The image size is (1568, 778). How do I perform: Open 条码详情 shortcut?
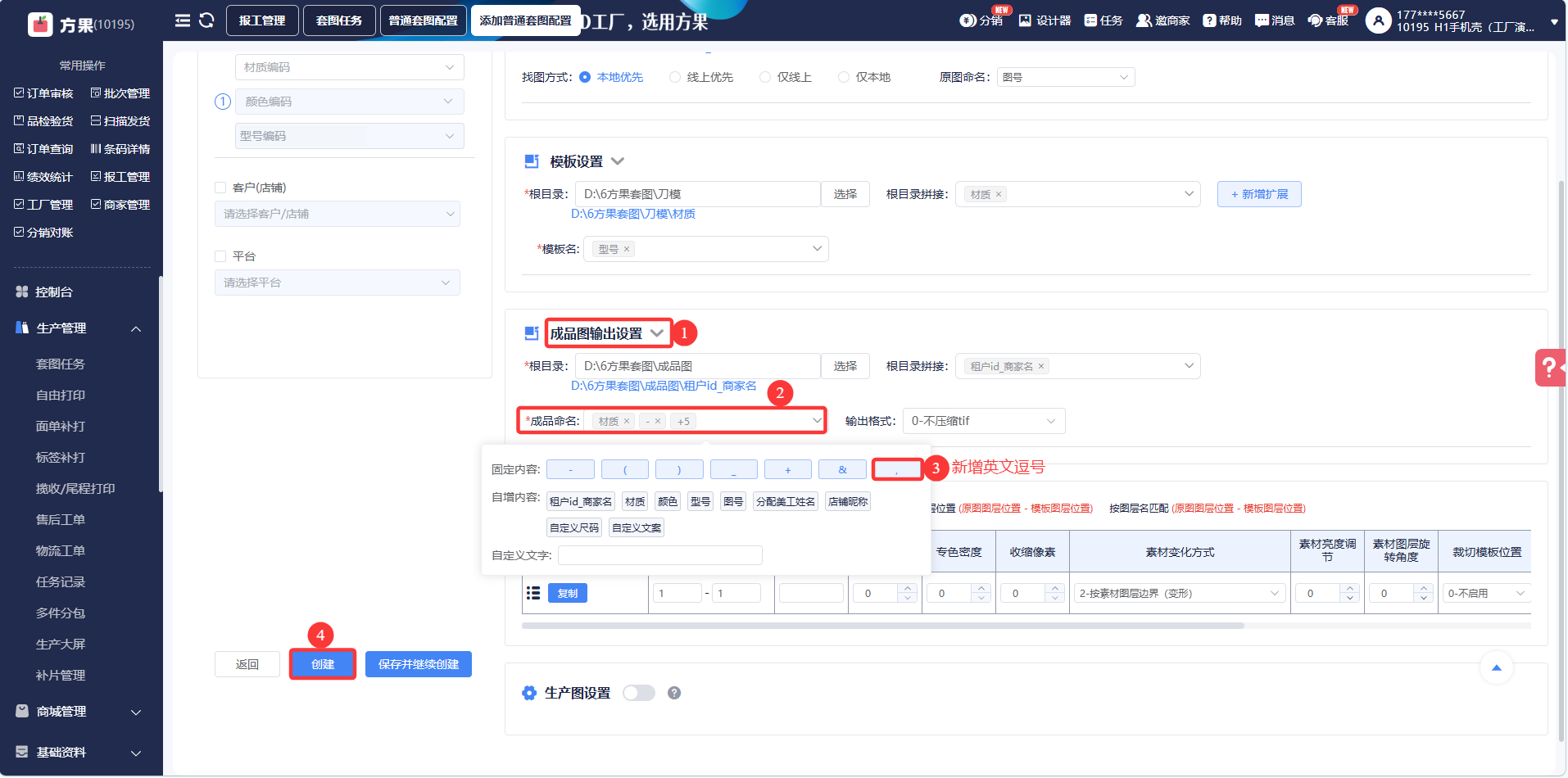120,149
